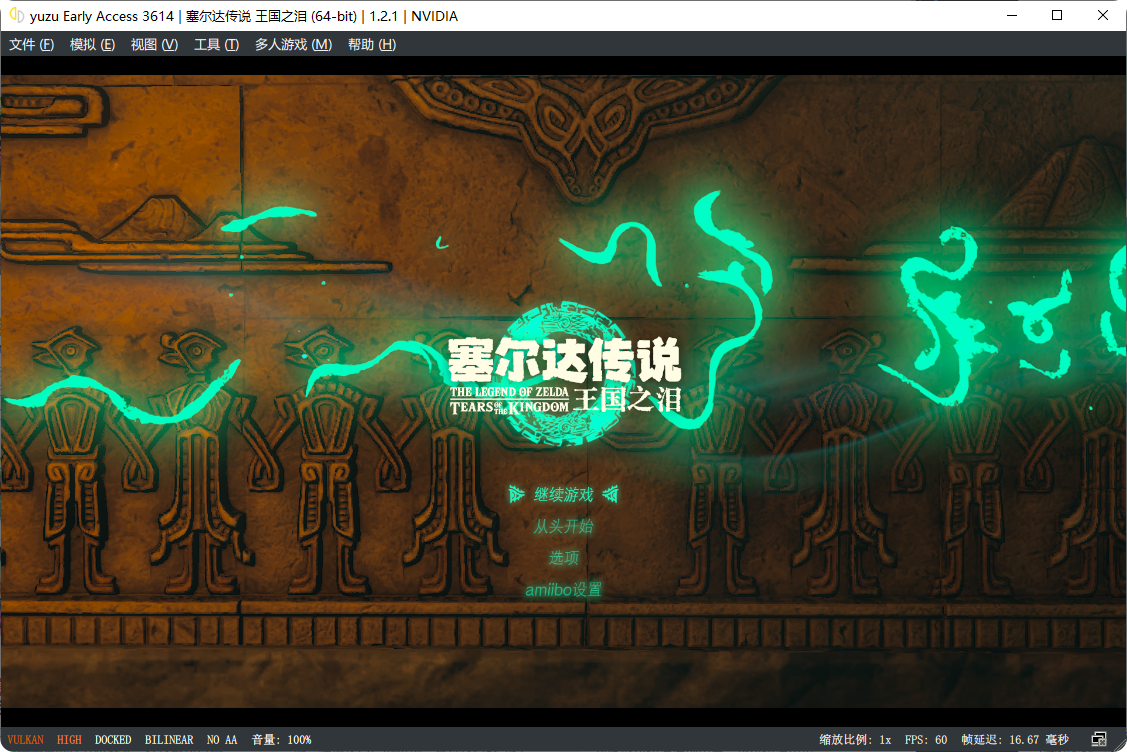Viewport: 1127px width, 752px height.
Task: Open the 视图 (V) menu
Action: click(x=154, y=45)
